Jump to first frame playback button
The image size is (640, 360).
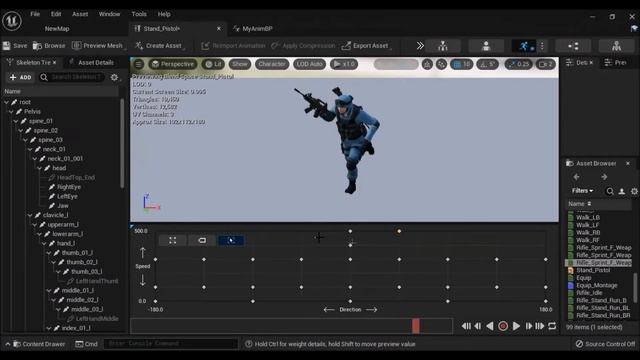(x=466, y=326)
